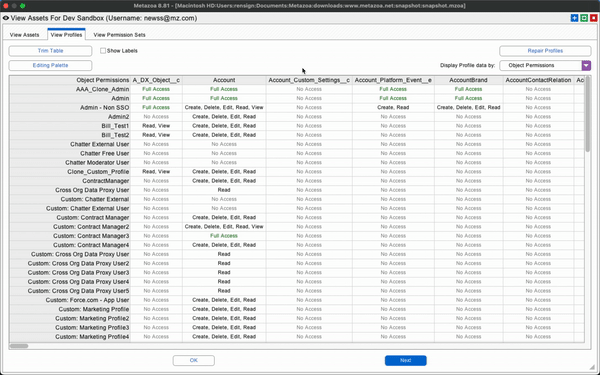The width and height of the screenshot is (600, 375).
Task: Select the Custom: Force.com - App User row
Action: (x=70, y=300)
